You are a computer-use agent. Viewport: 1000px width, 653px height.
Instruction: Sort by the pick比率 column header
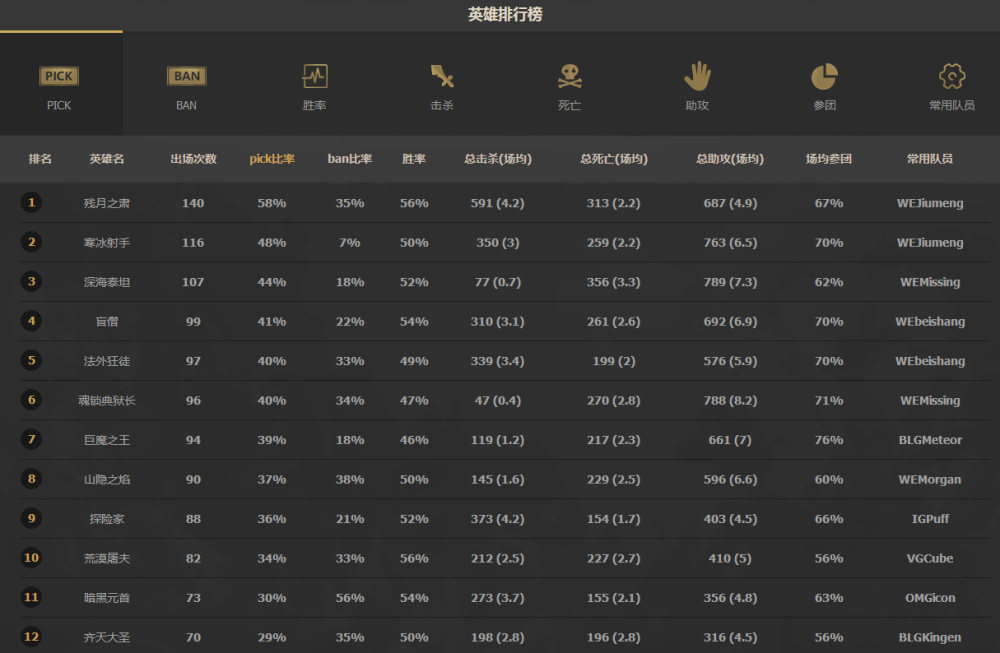pyautogui.click(x=272, y=159)
